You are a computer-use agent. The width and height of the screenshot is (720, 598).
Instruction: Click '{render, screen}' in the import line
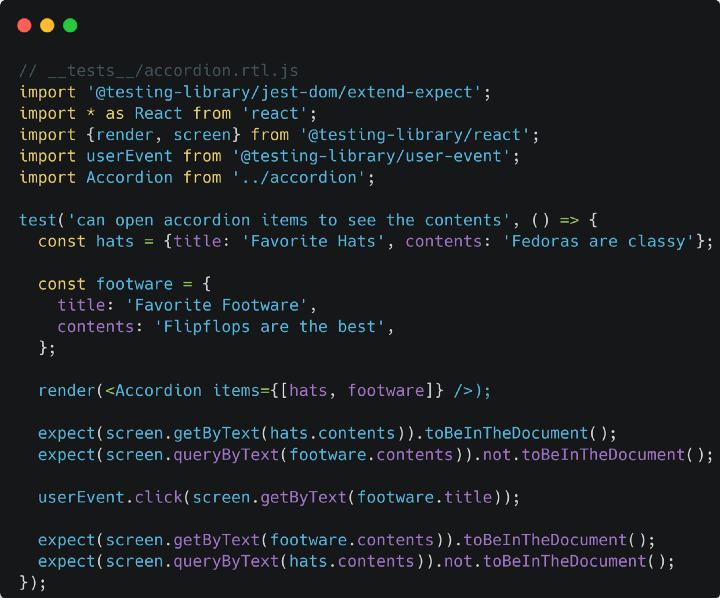[163, 135]
